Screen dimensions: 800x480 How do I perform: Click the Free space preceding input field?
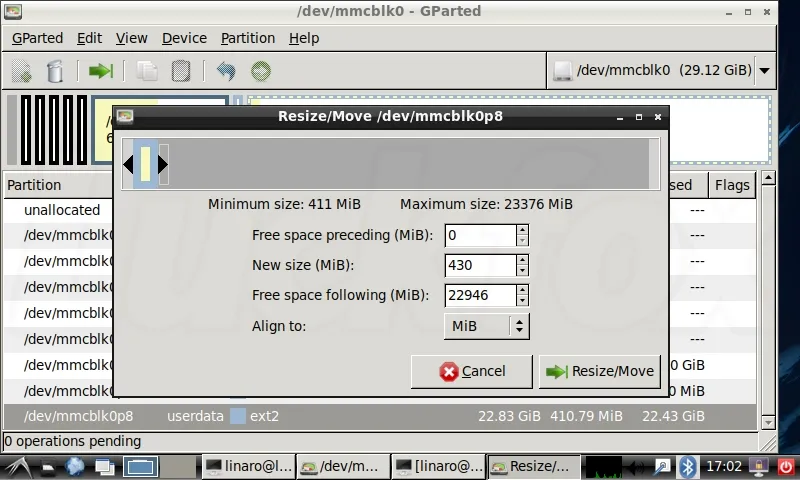480,235
